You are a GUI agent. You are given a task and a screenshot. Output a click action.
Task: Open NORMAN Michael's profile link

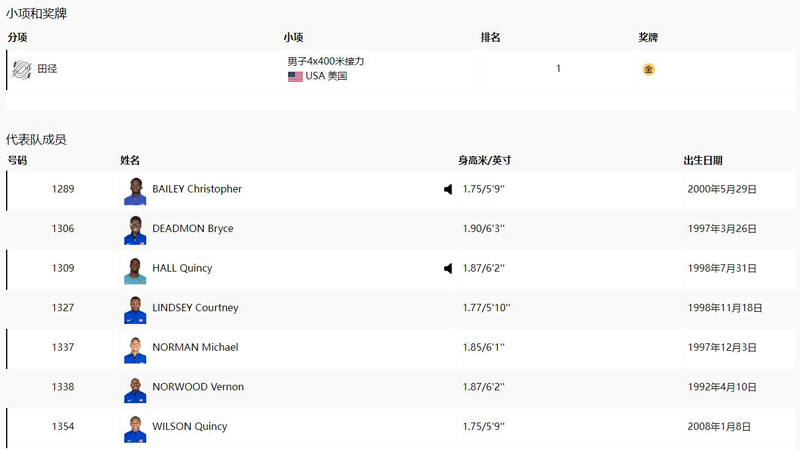tap(195, 347)
